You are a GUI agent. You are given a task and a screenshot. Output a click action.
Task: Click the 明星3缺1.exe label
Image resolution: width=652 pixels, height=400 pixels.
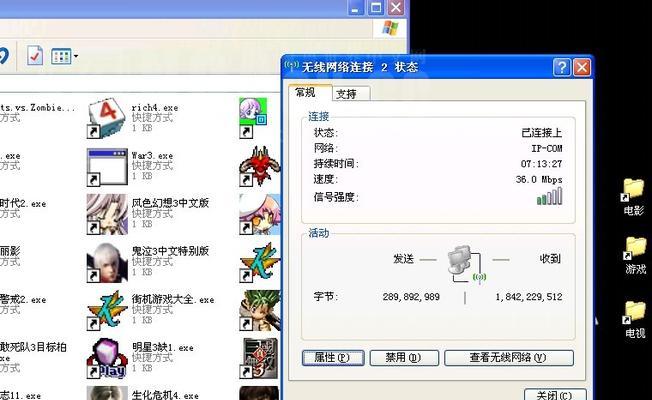pos(163,348)
